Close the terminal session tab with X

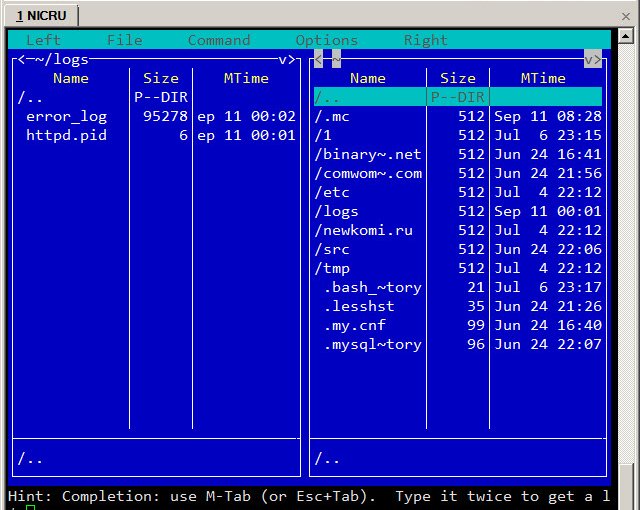(626, 16)
